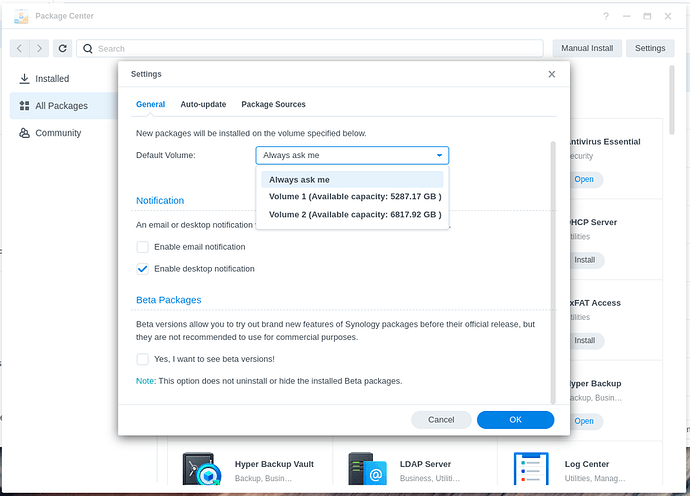Open the help question mark icon

click(606, 16)
